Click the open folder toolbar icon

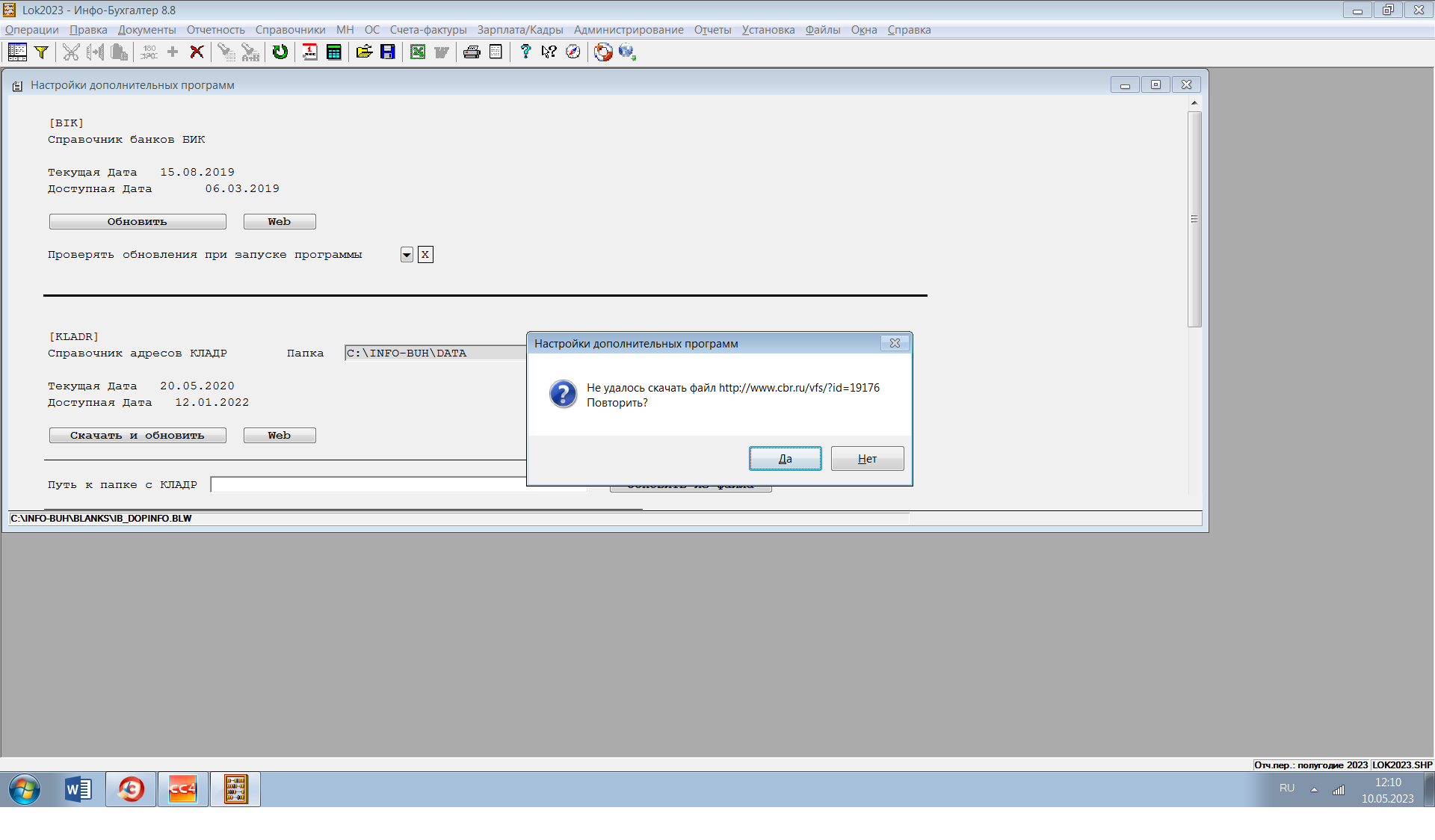pos(364,52)
